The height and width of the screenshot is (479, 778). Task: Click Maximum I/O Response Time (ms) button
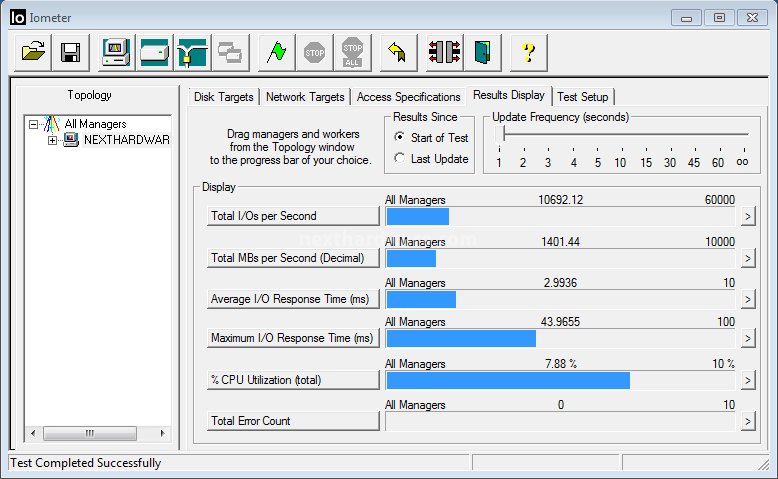(x=293, y=338)
